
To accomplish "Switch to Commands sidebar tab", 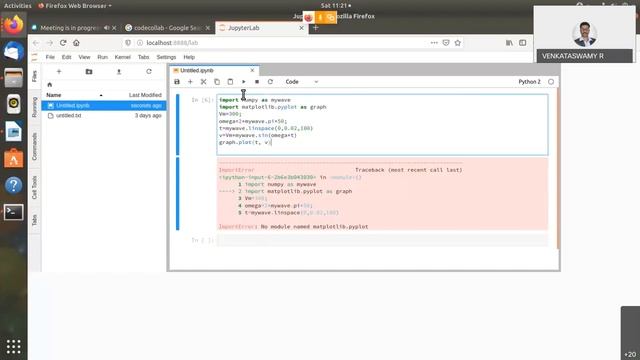I will 35,146.
